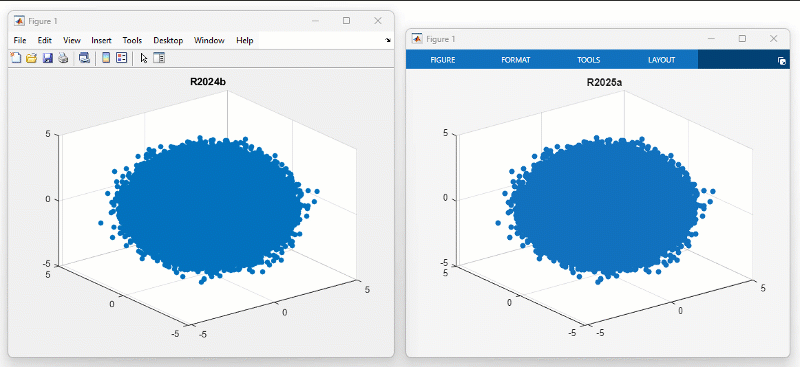Open the Help menu
The image size is (800, 367).
pyautogui.click(x=245, y=40)
